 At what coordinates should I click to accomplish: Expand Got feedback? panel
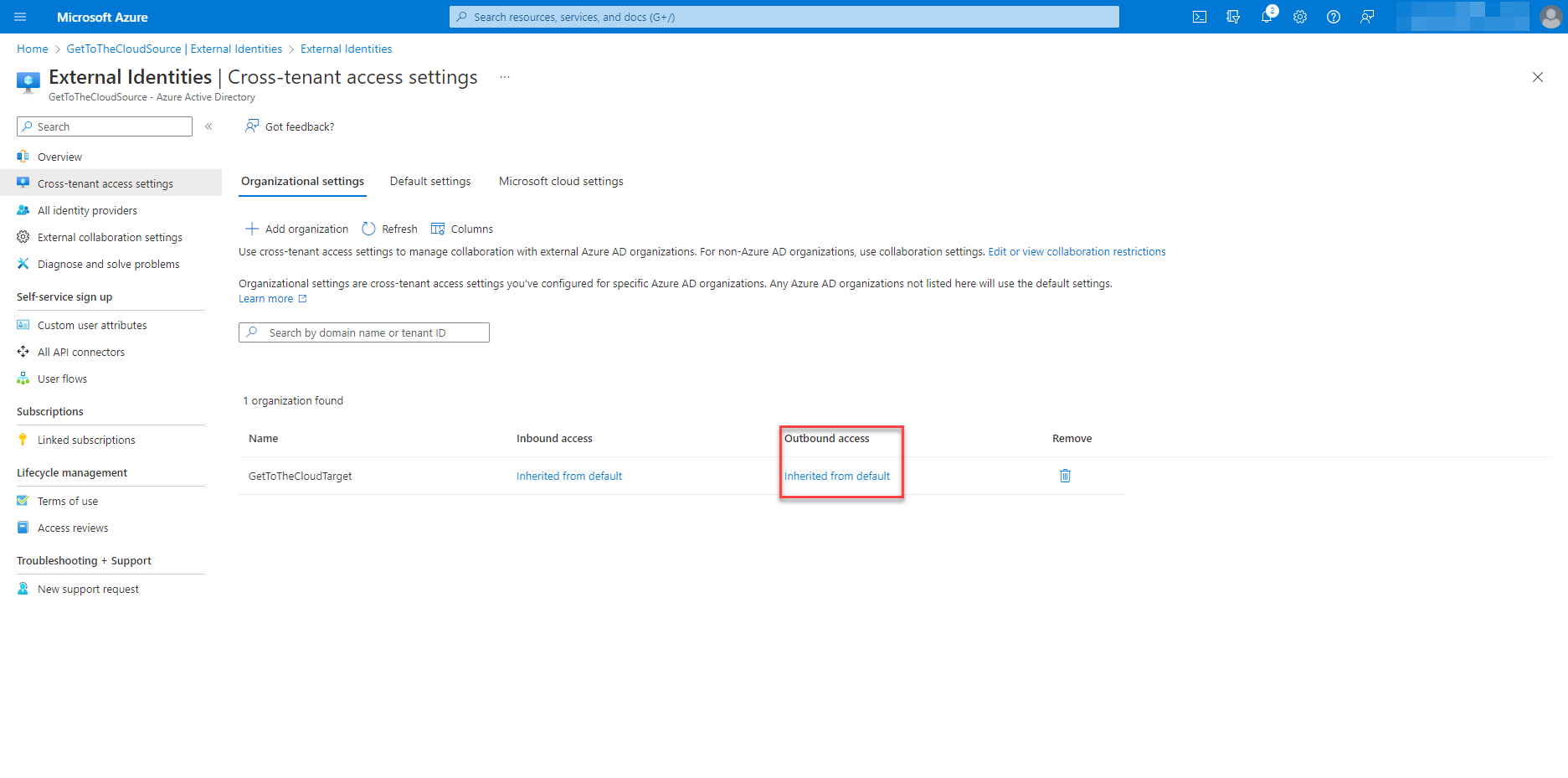coord(289,126)
